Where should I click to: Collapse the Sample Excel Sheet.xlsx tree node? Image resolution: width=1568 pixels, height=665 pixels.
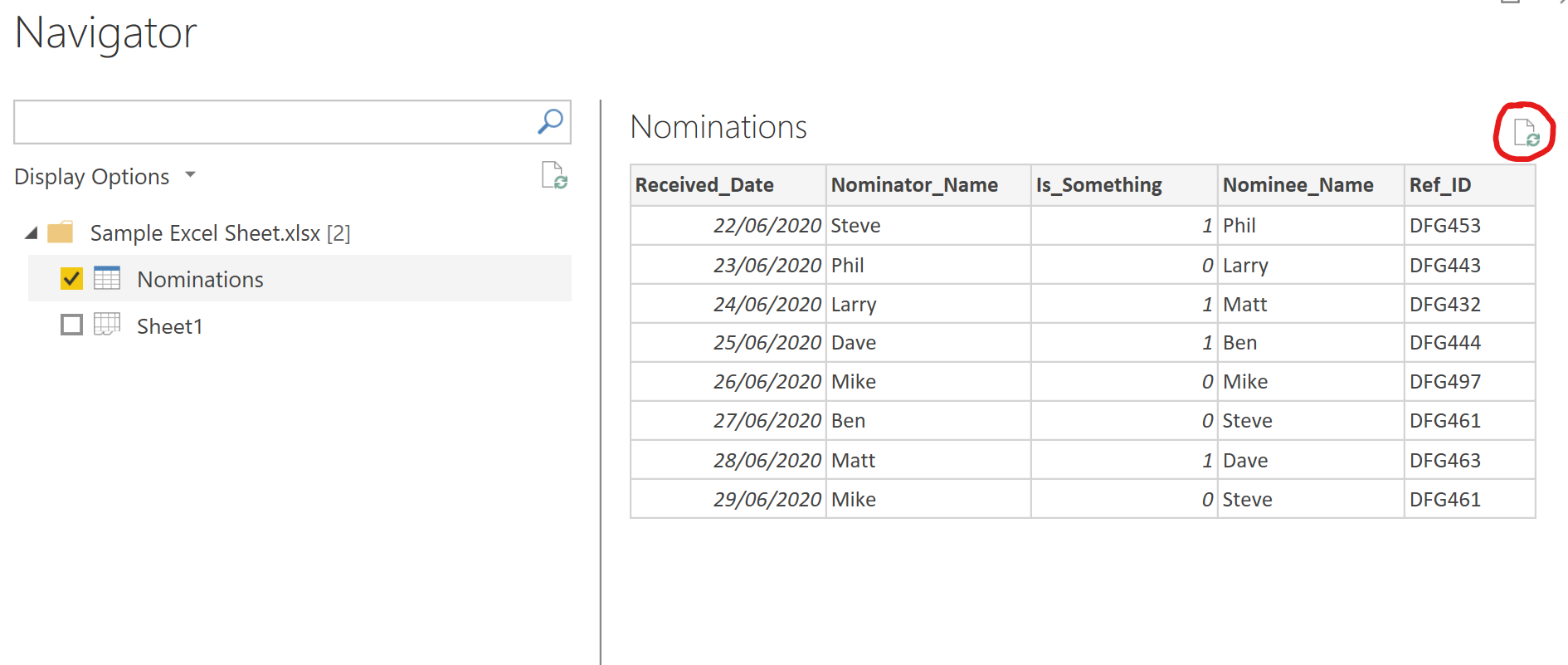click(32, 233)
